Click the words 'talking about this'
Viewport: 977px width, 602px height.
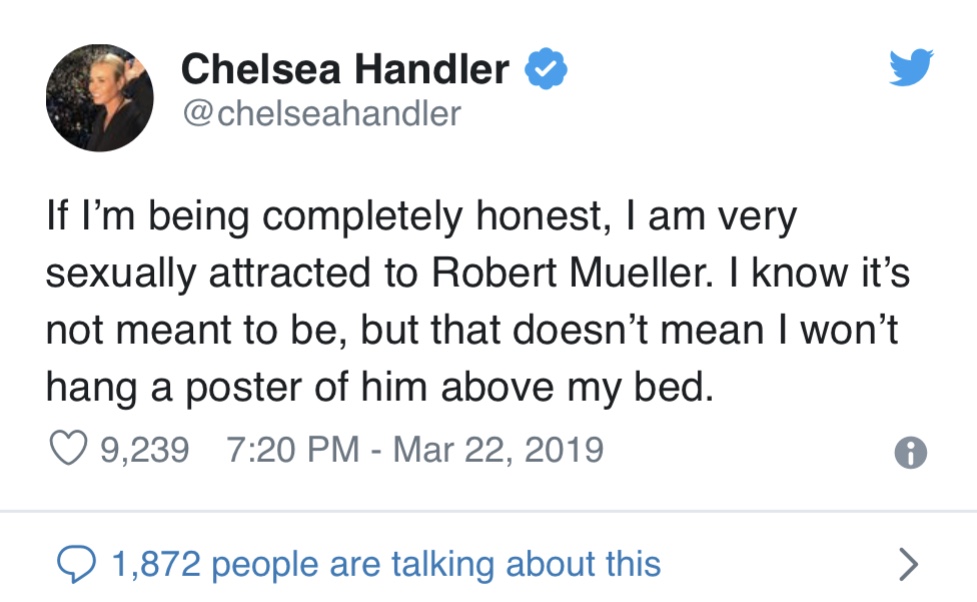click(526, 564)
